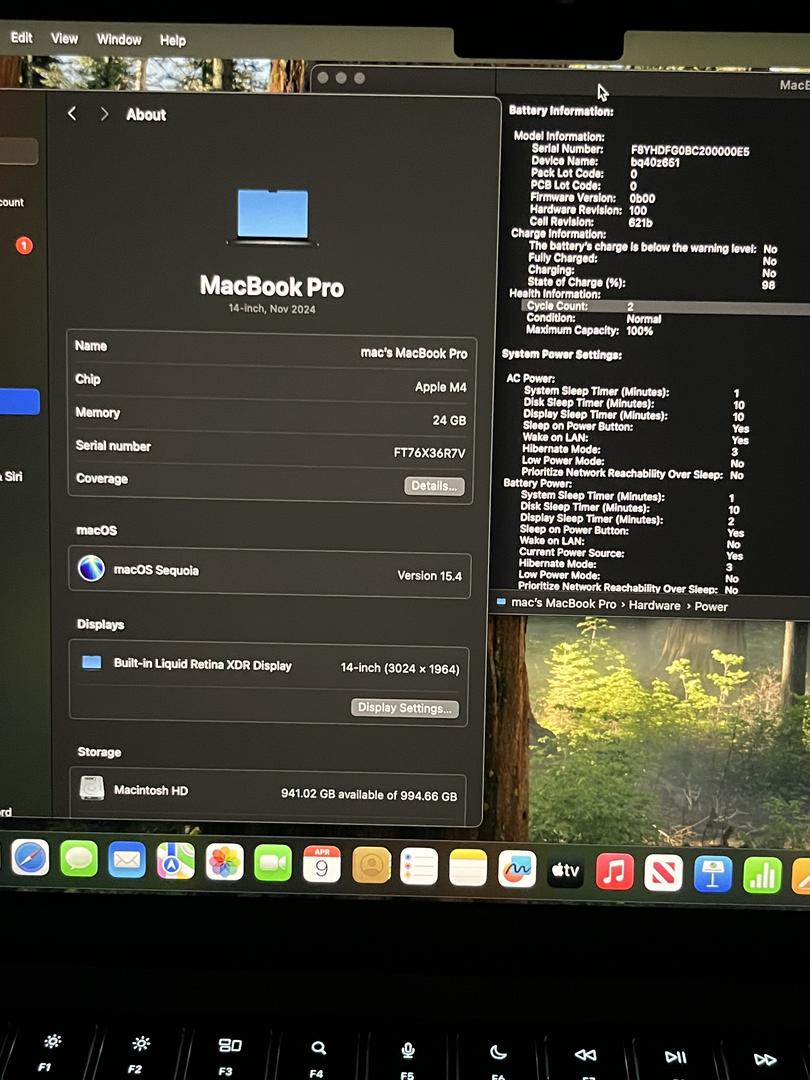The image size is (810, 1080).
Task: Click the Built-in Liquid Retina XDR Display icon
Action: 92,662
